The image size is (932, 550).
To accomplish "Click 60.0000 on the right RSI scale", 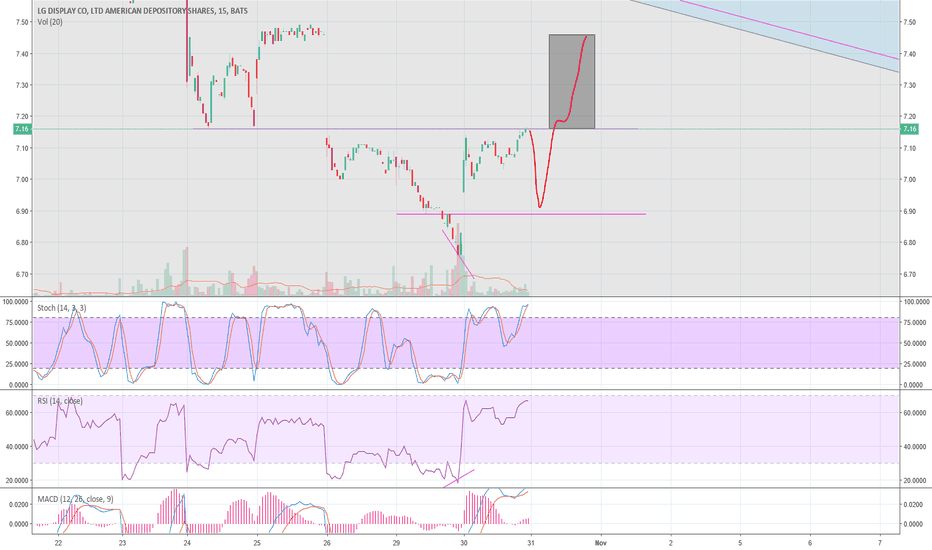I will (x=916, y=413).
